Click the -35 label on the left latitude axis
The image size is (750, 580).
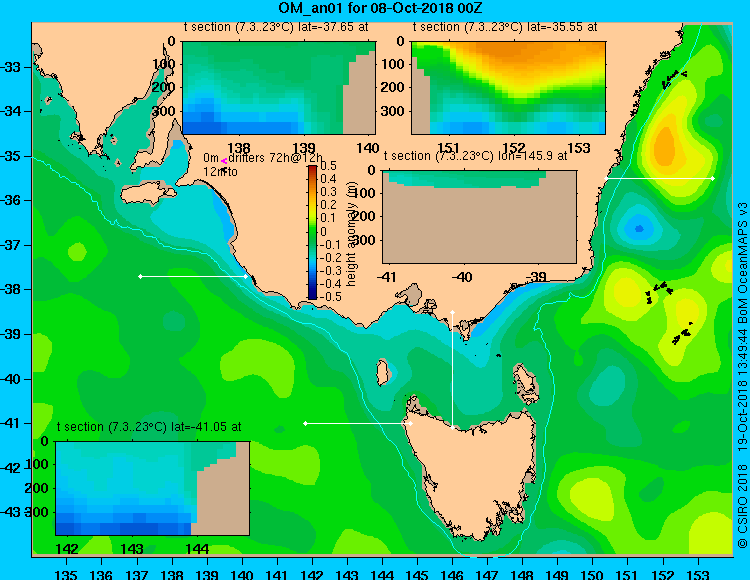coord(11,156)
